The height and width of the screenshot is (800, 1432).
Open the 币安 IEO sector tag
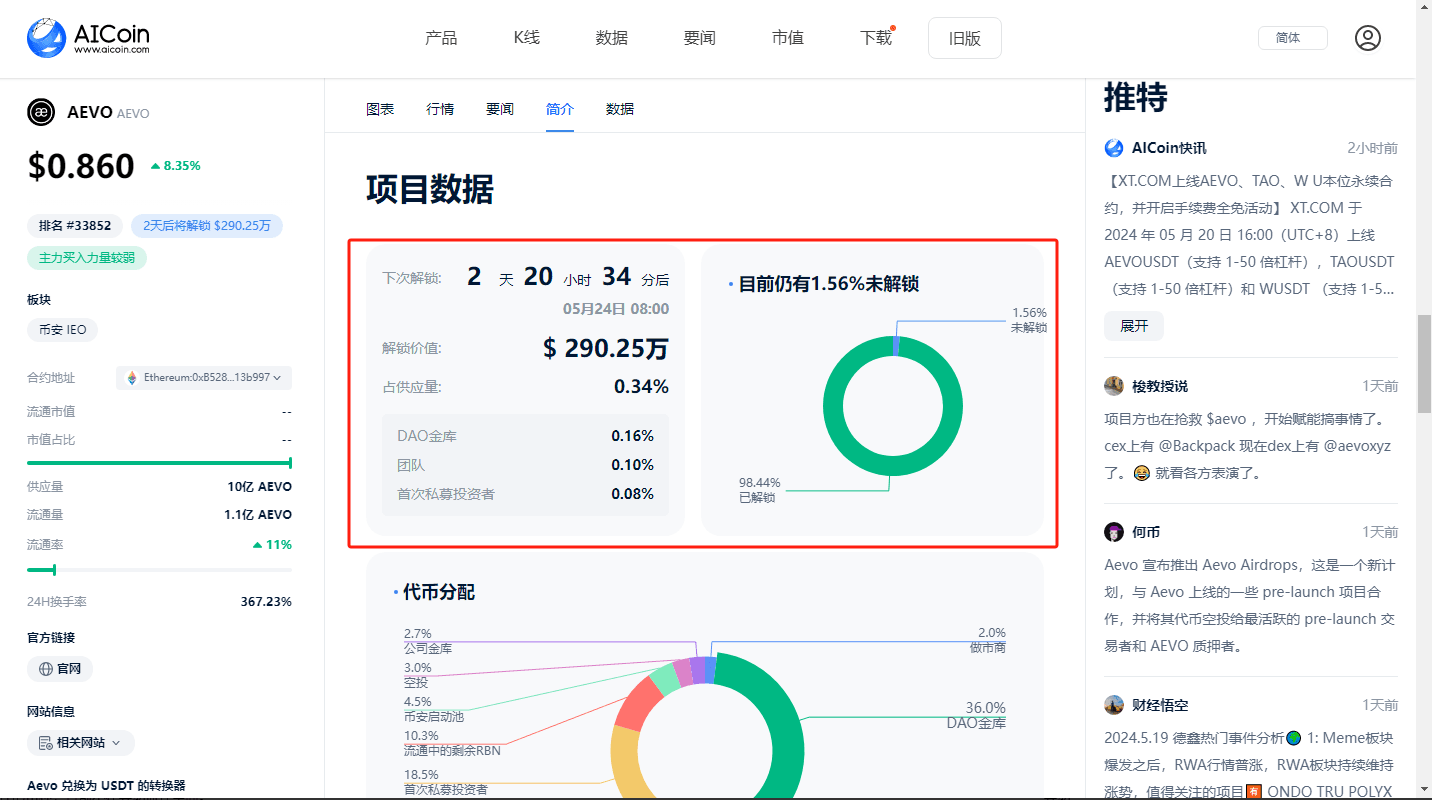coord(63,330)
